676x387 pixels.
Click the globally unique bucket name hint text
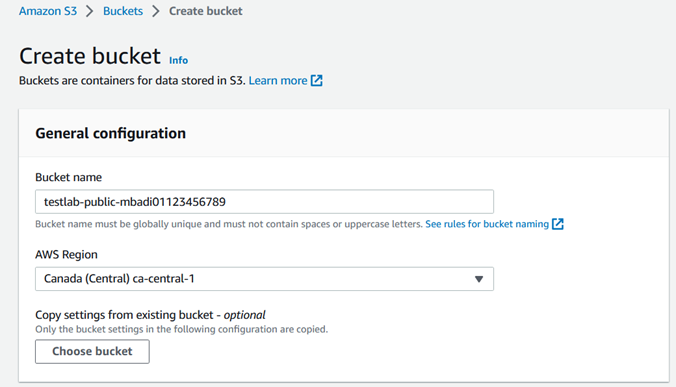tap(228, 224)
